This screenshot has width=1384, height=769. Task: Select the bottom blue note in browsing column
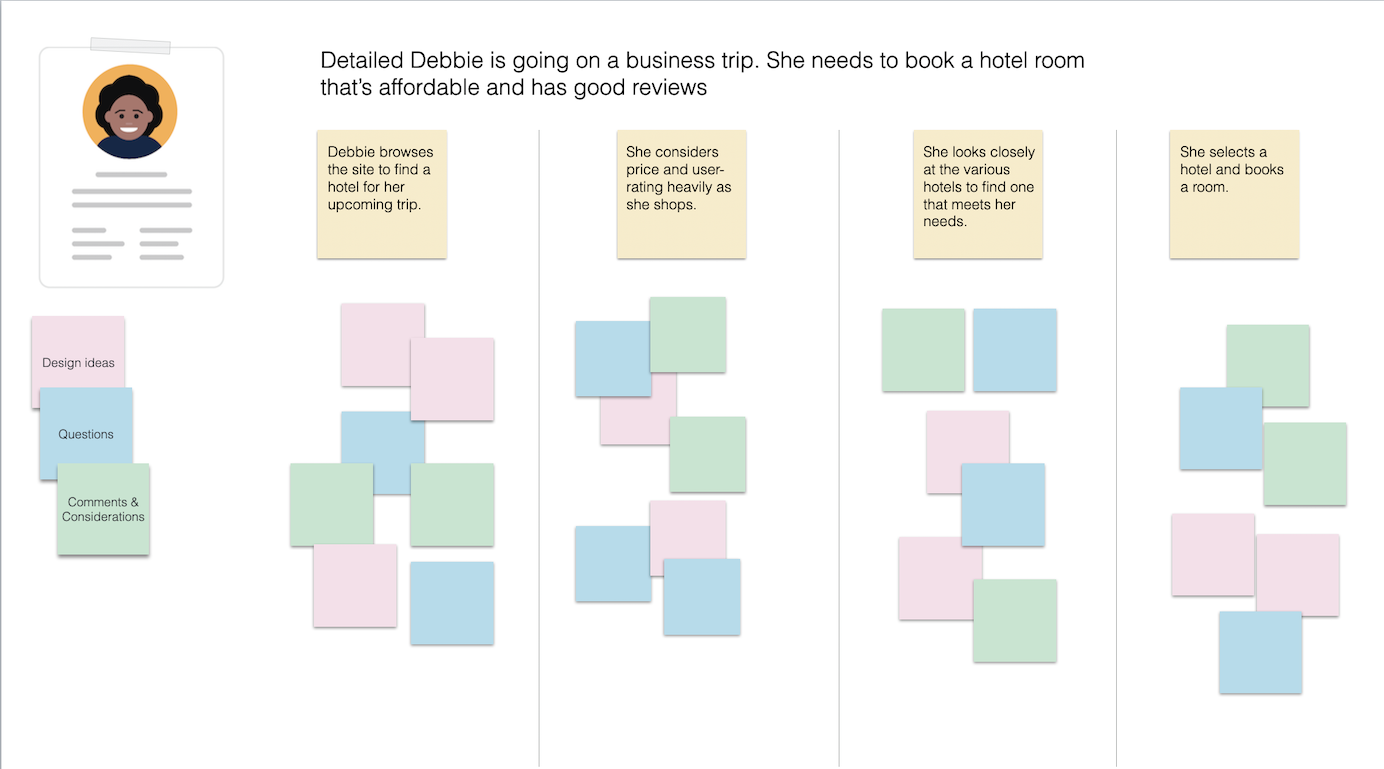pos(452,603)
